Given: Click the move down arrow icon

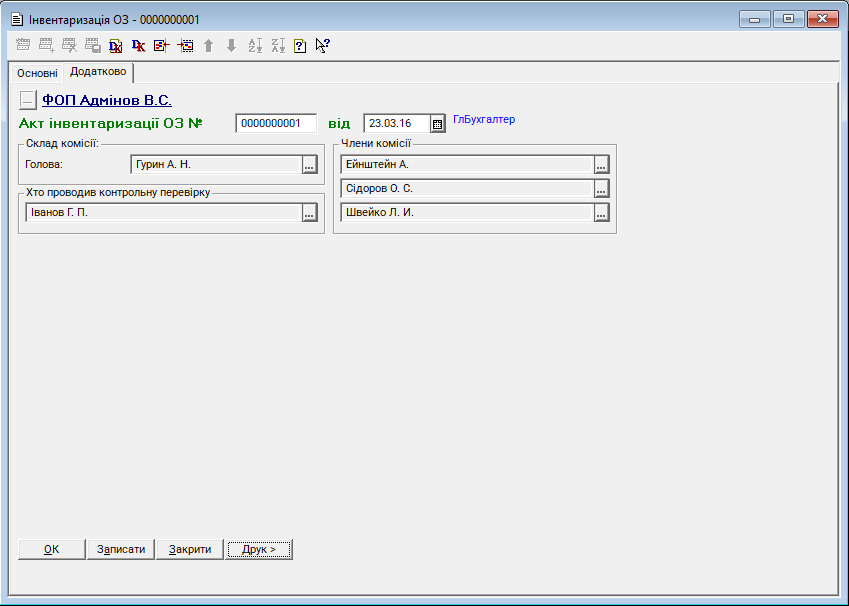Looking at the screenshot, I should point(231,45).
